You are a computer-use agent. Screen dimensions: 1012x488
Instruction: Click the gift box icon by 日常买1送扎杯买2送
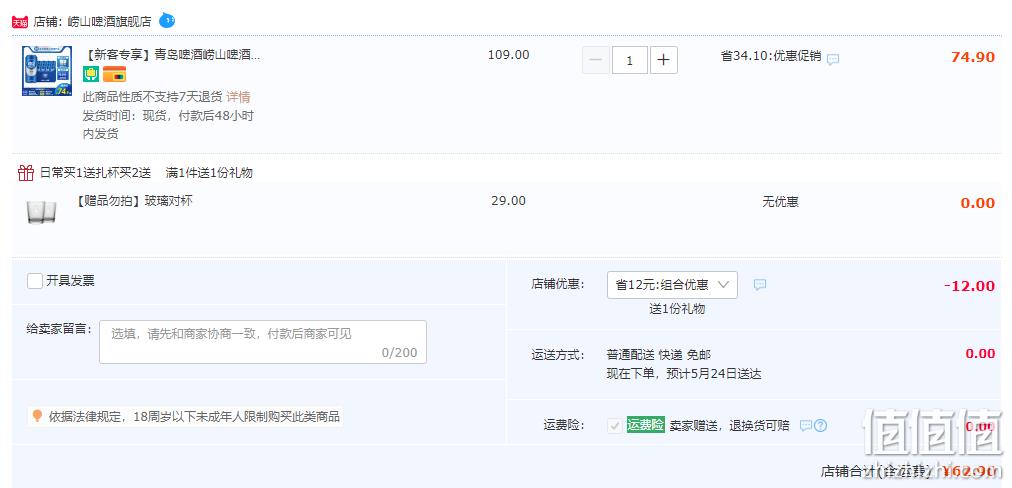pos(26,172)
